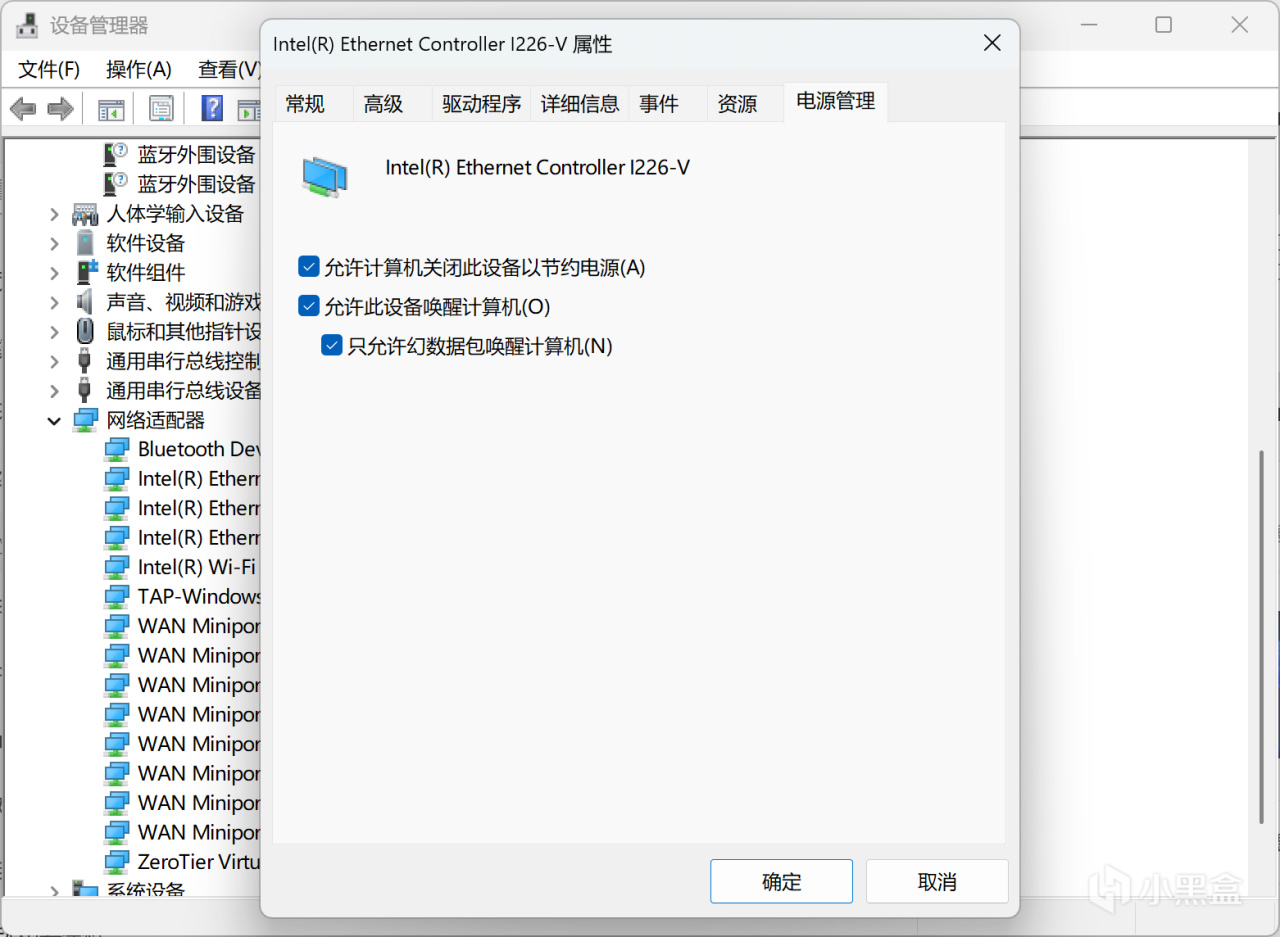Select the Bluetooth Dev adapter icon
The height and width of the screenshot is (937, 1280).
click(x=117, y=449)
